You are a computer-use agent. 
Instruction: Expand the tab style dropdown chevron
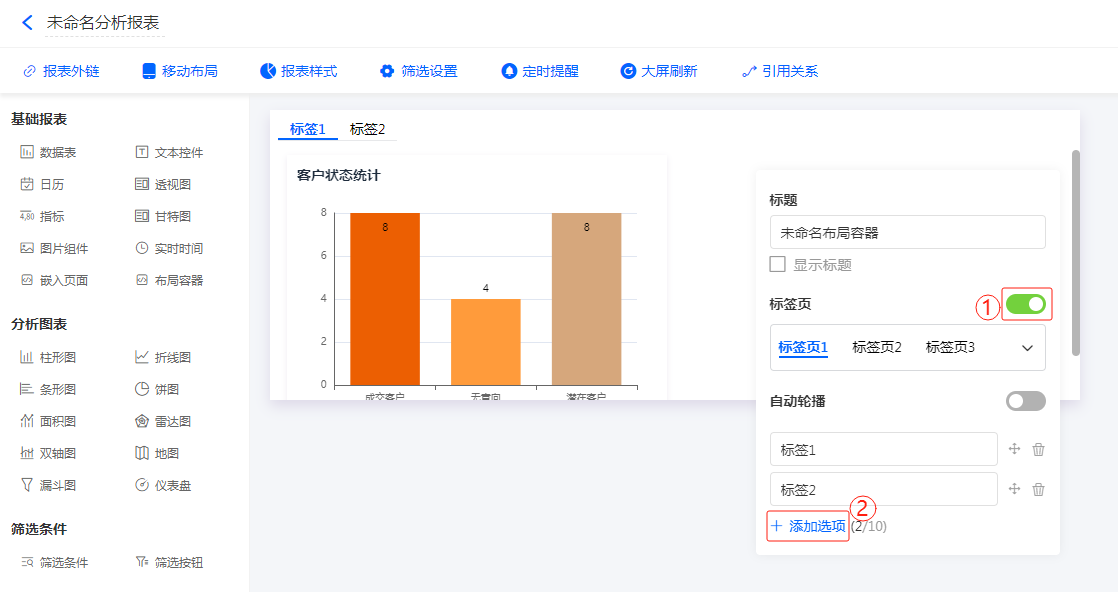[x=1027, y=348]
